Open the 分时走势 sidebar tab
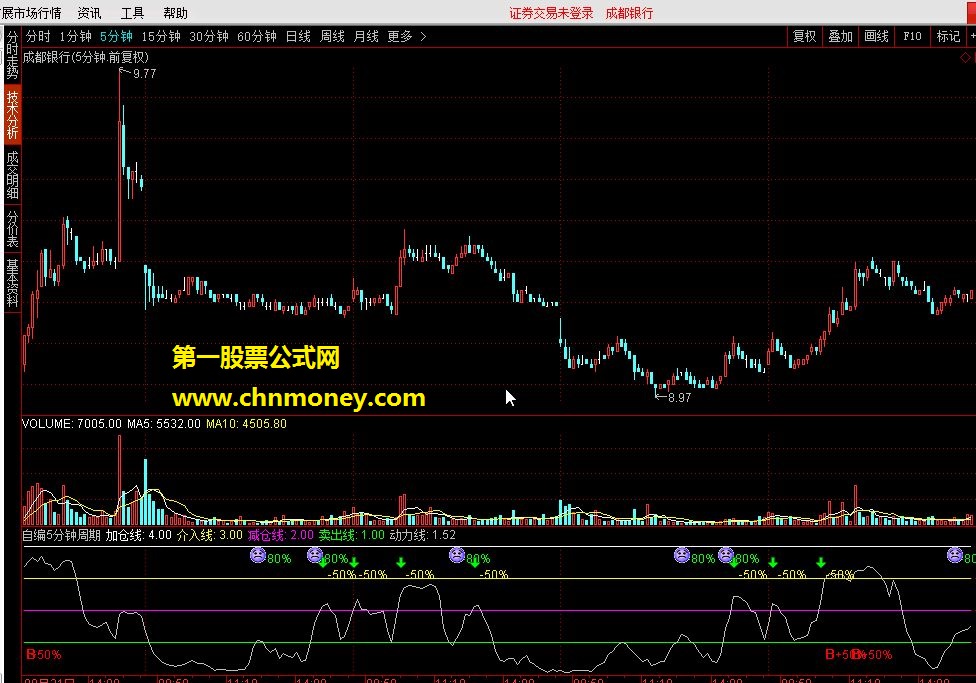Screen dimensions: 976x683 12,55
